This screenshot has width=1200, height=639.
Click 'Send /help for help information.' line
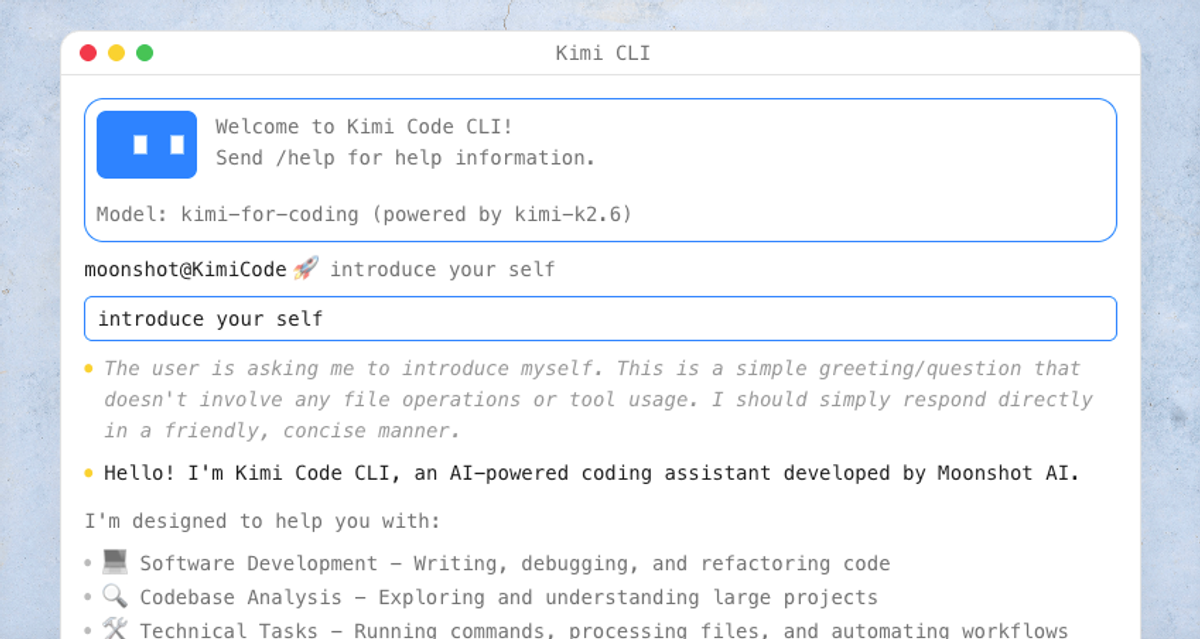[x=405, y=158]
